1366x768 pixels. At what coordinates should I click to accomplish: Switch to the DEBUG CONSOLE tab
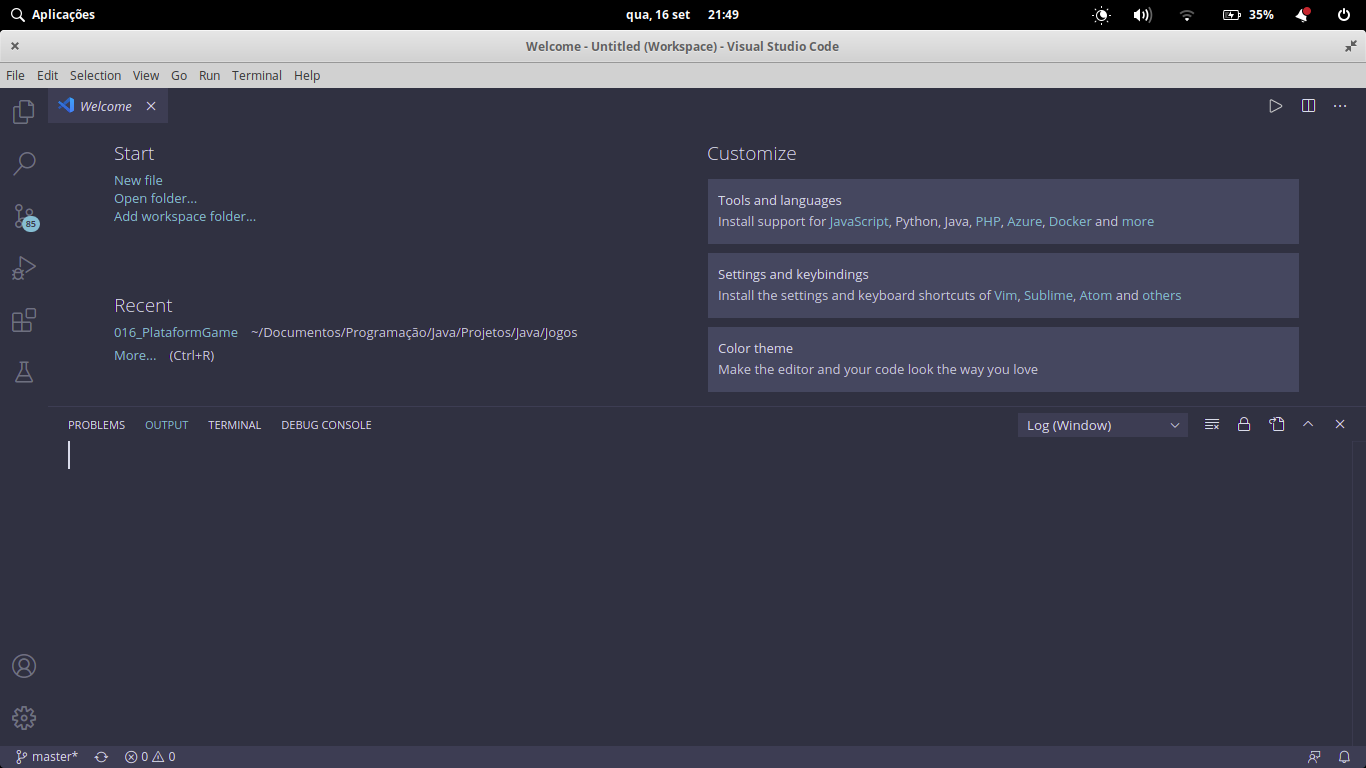pos(326,424)
